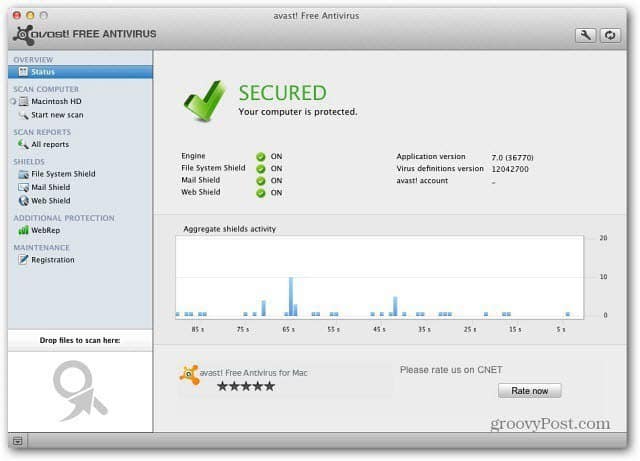640x461 pixels.
Task: Click the Web Shield green ON indicator
Action: point(261,193)
